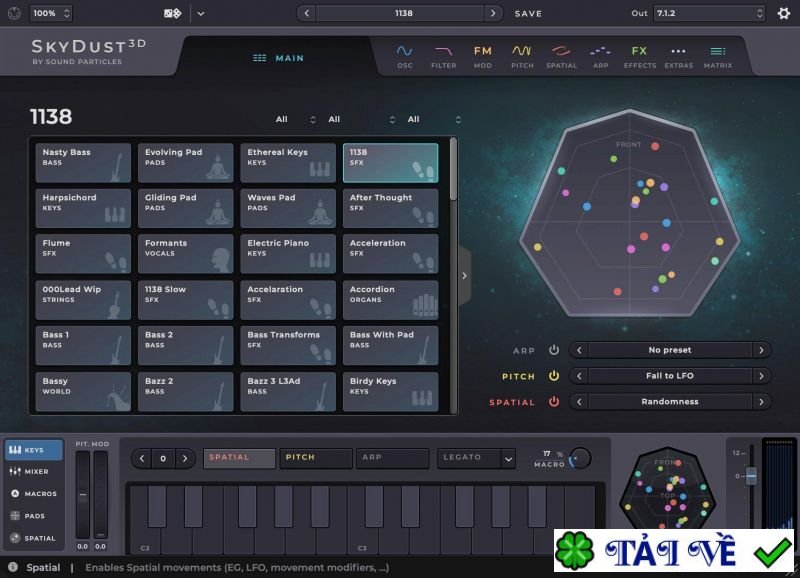Select the Accordion organs preset
Screen dimensions: 800x578
click(x=390, y=300)
